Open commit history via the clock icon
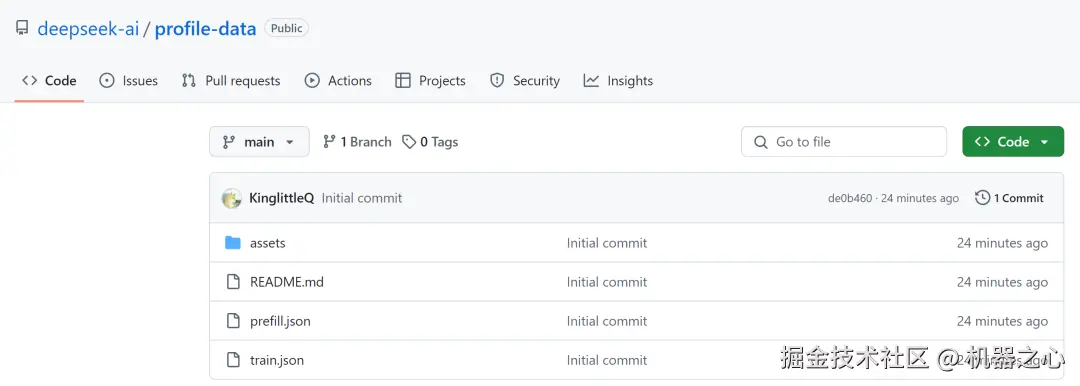Viewport: 1080px width, 386px height. click(x=983, y=198)
